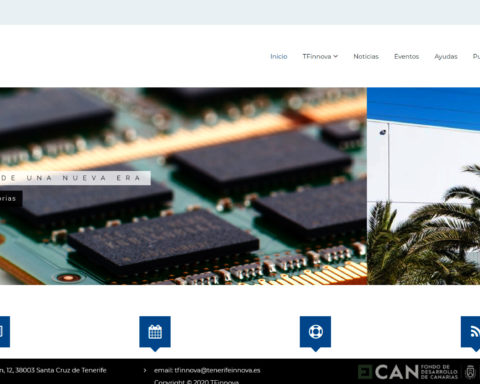Expand the TFinnova dropdown chevron

click(x=335, y=56)
